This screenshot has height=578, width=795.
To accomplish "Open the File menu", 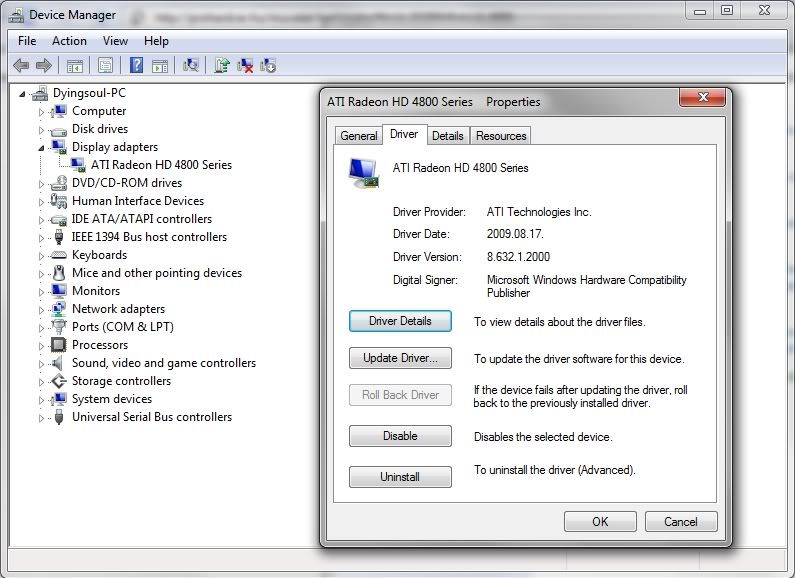I will [x=27, y=41].
